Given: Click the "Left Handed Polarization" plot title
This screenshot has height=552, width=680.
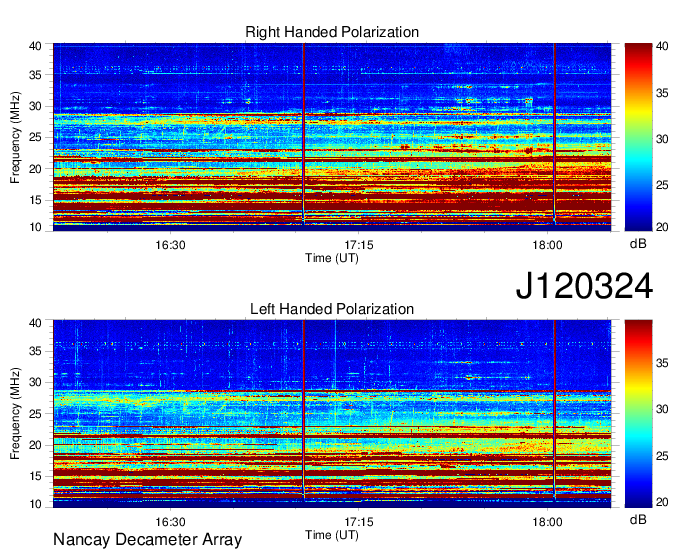Looking at the screenshot, I should tap(332, 309).
